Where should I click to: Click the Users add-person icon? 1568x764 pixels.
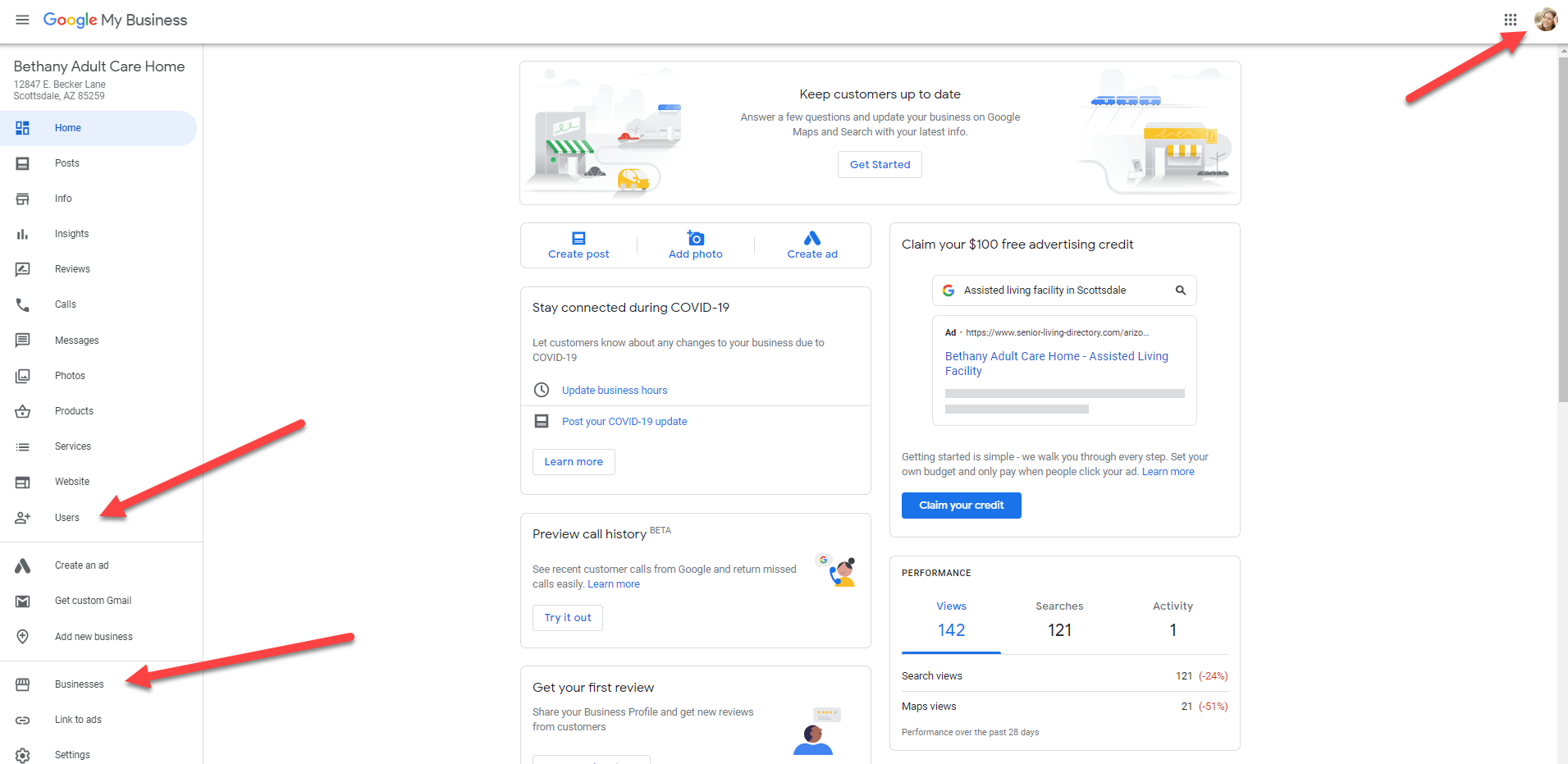coord(22,518)
